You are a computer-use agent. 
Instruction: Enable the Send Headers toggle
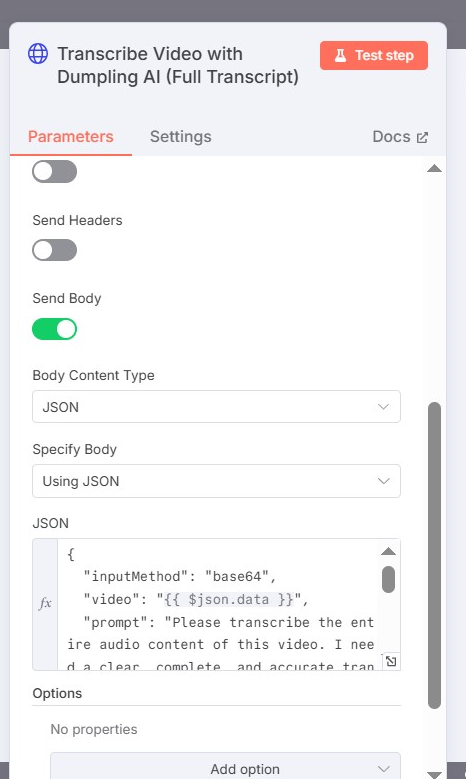[x=55, y=250]
